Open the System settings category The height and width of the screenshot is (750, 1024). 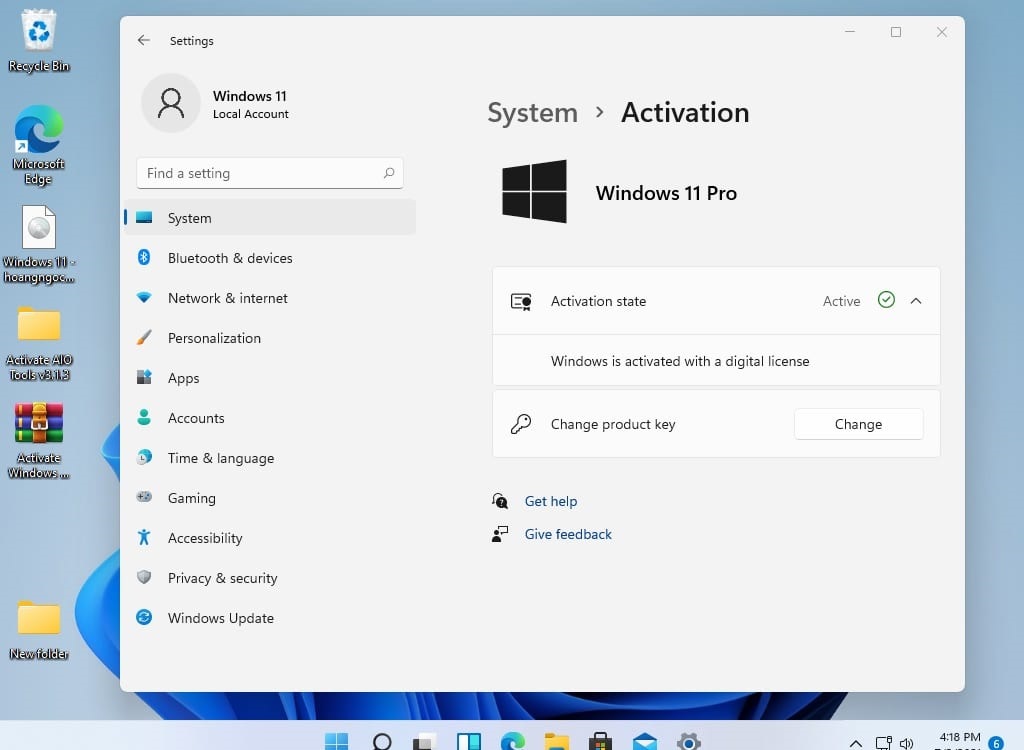[x=270, y=218]
